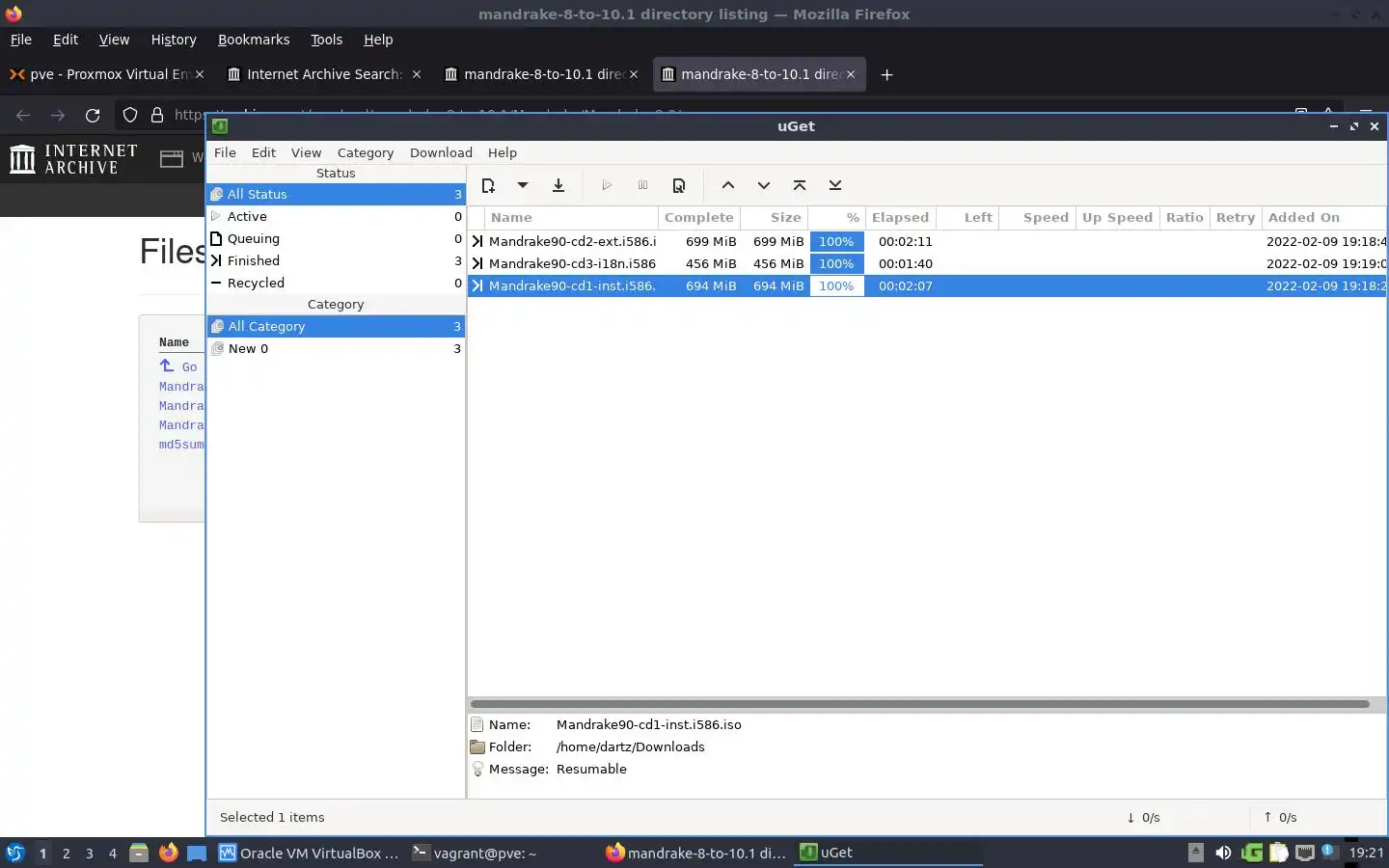Screen dimensions: 1389x868
Task: Open the dropdown arrow beside New Download
Action: click(x=522, y=185)
